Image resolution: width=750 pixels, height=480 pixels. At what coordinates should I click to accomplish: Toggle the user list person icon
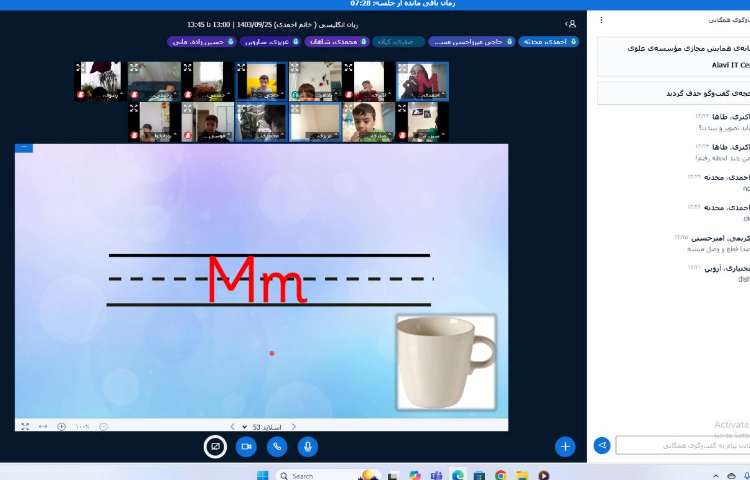pyautogui.click(x=571, y=23)
